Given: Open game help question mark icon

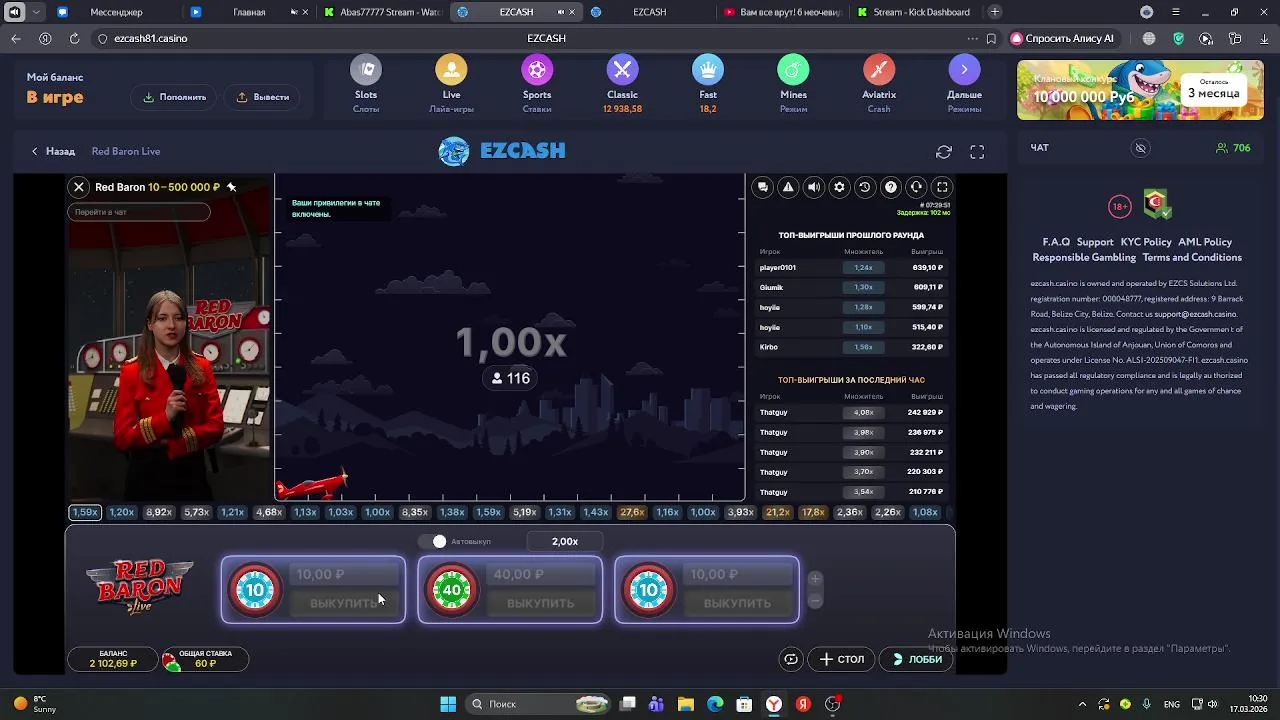Looking at the screenshot, I should tap(890, 187).
